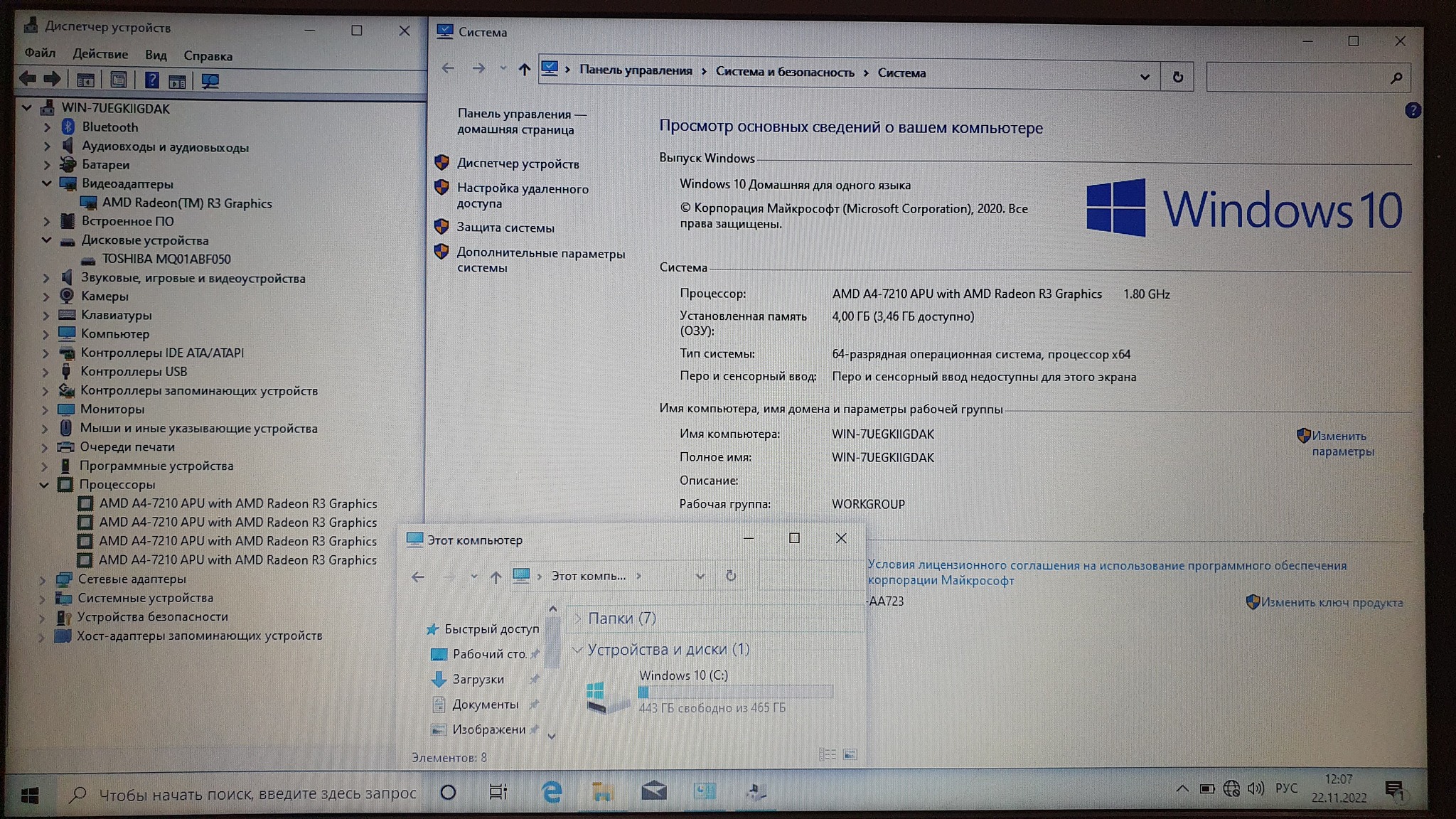Click the blue help question mark icon
Viewport: 1456px width, 819px height.
click(x=1413, y=110)
